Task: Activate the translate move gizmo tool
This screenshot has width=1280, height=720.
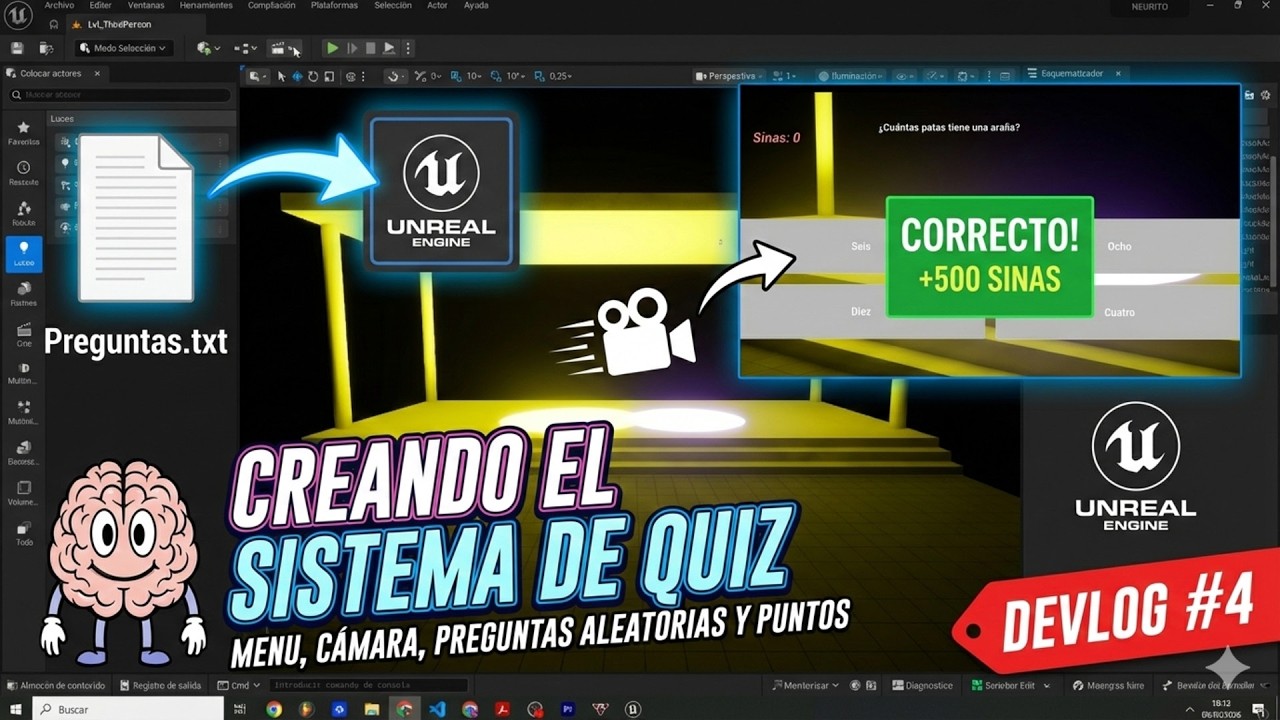Action: coord(297,76)
